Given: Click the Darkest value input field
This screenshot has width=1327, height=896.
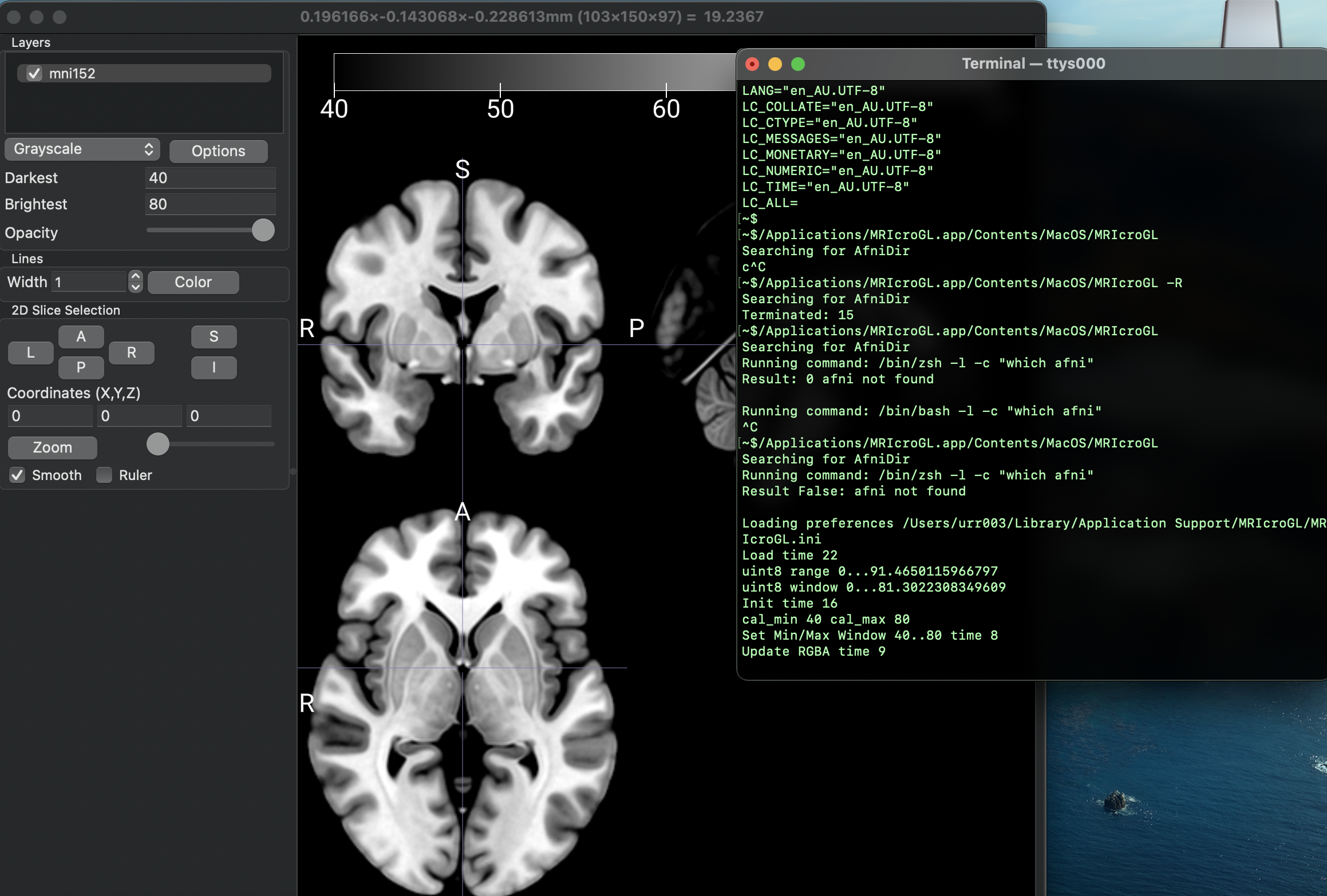Looking at the screenshot, I should point(210,178).
